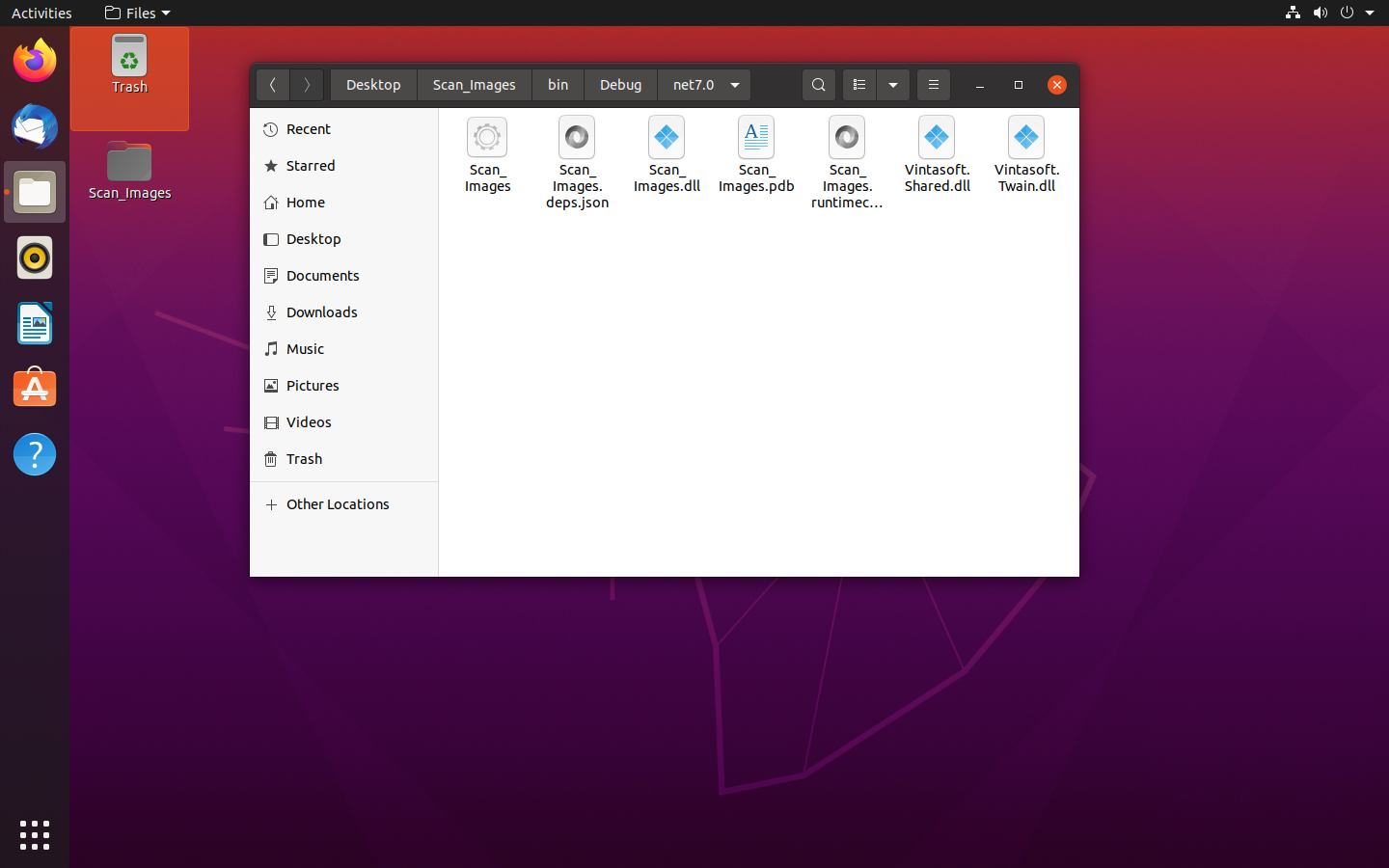This screenshot has height=868, width=1389.
Task: Go forward with the right arrow button
Action: [307, 85]
